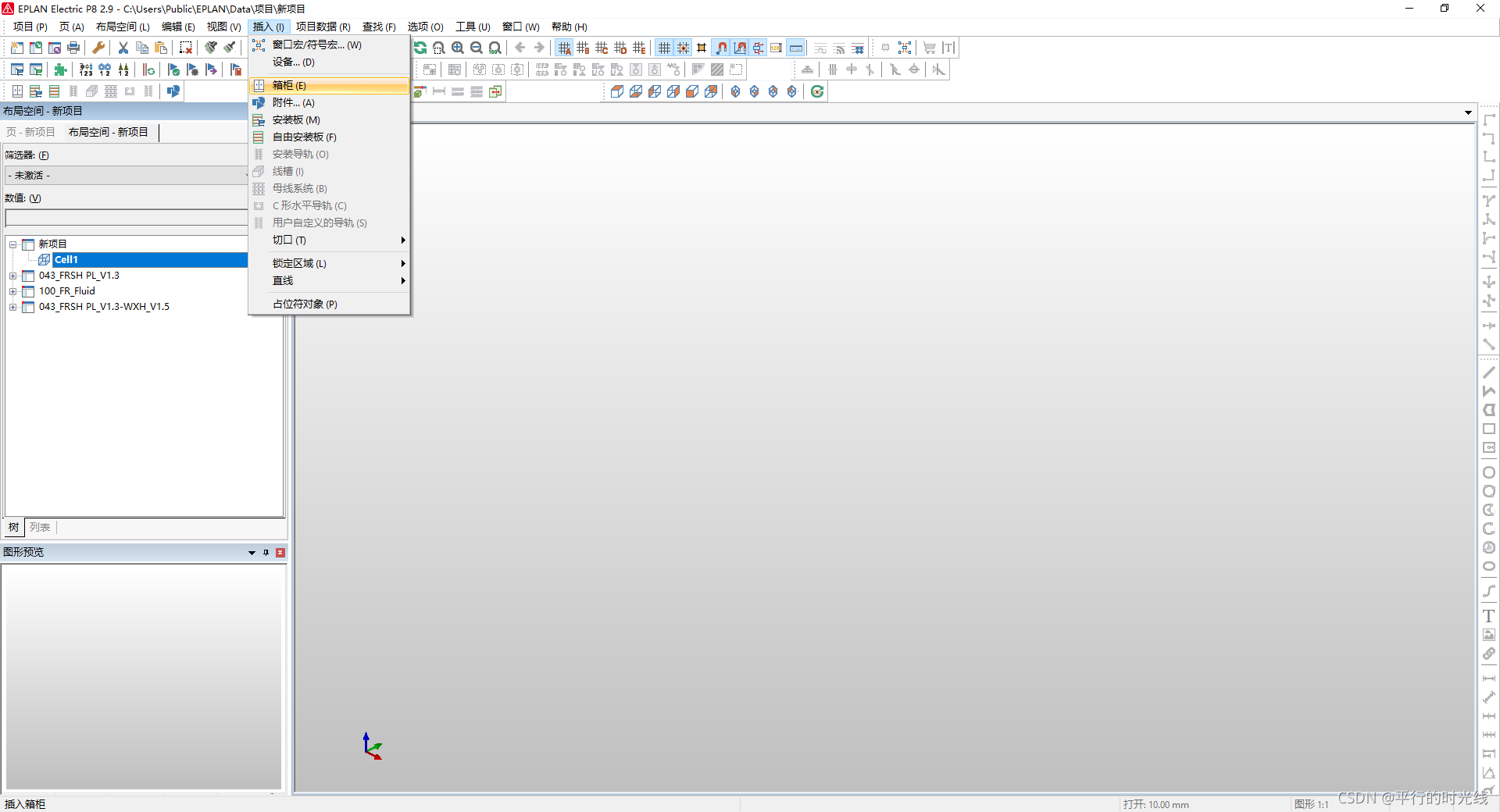Click the new project icon in toolbar
This screenshot has height=812, width=1500.
(17, 48)
